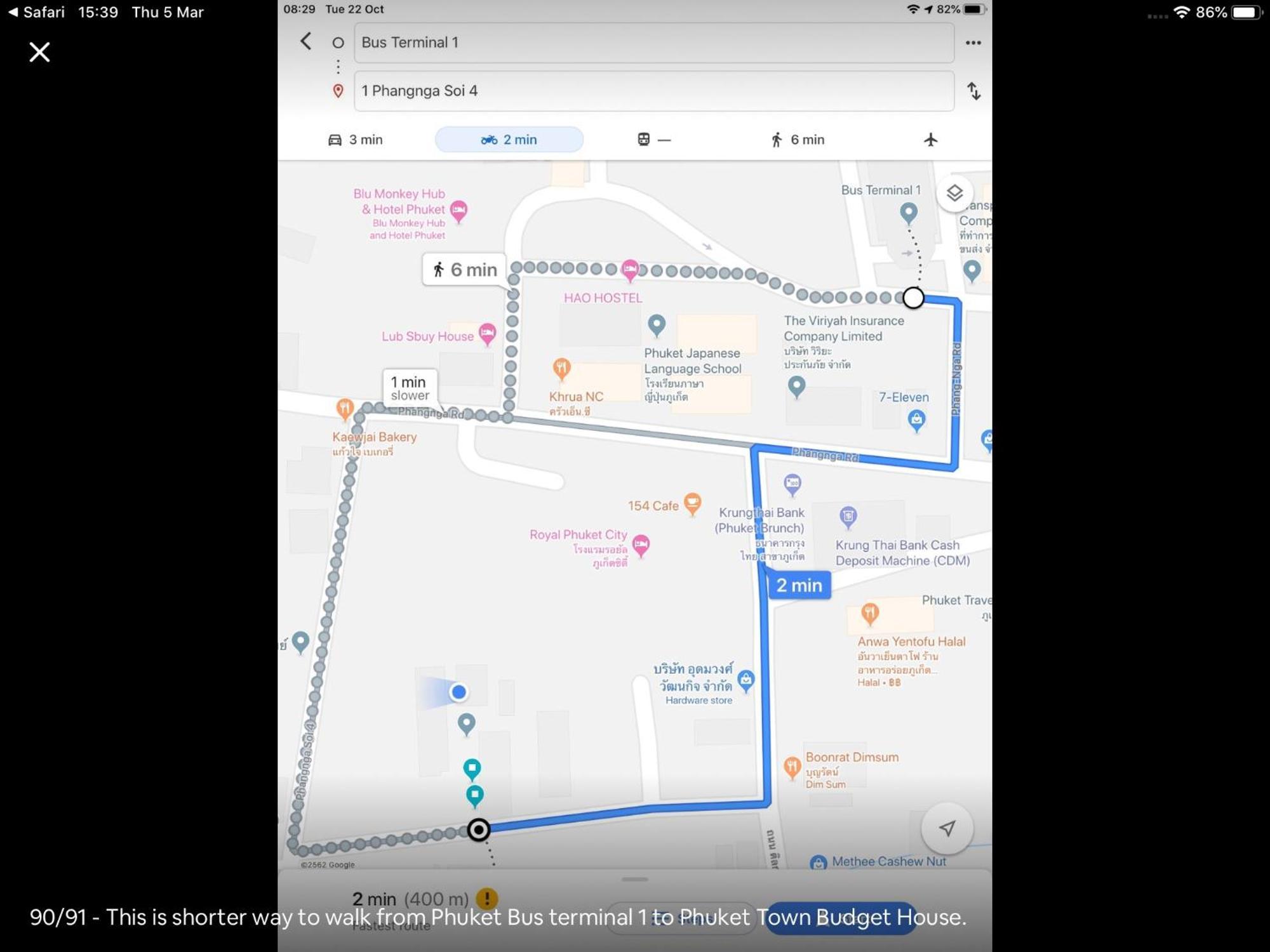The width and height of the screenshot is (1270, 952).
Task: Open the three-dot more options menu
Action: click(973, 43)
